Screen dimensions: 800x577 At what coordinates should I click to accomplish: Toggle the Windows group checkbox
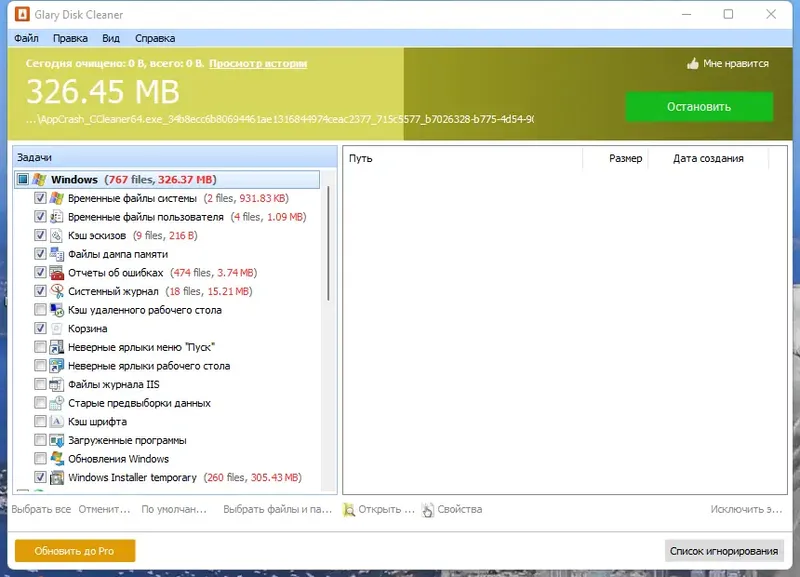click(x=22, y=180)
